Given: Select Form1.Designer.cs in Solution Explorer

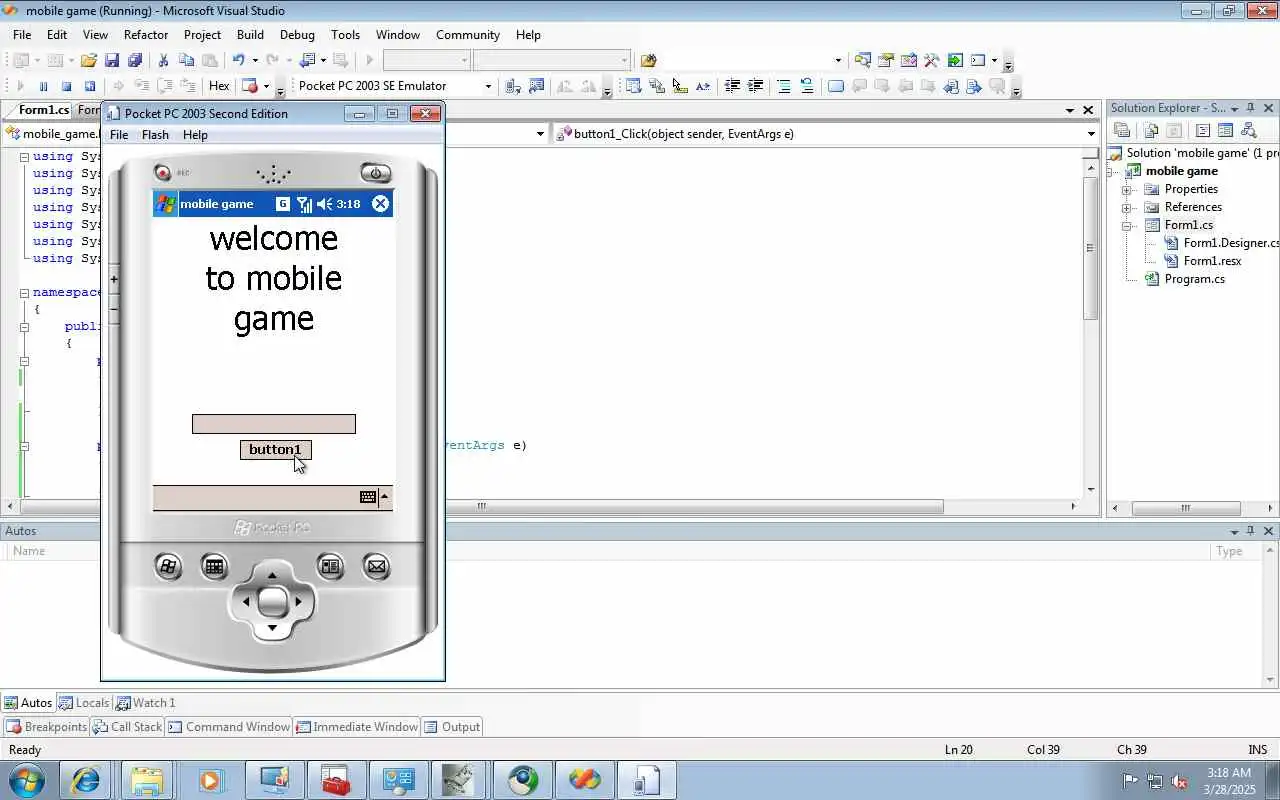Looking at the screenshot, I should pos(1231,243).
